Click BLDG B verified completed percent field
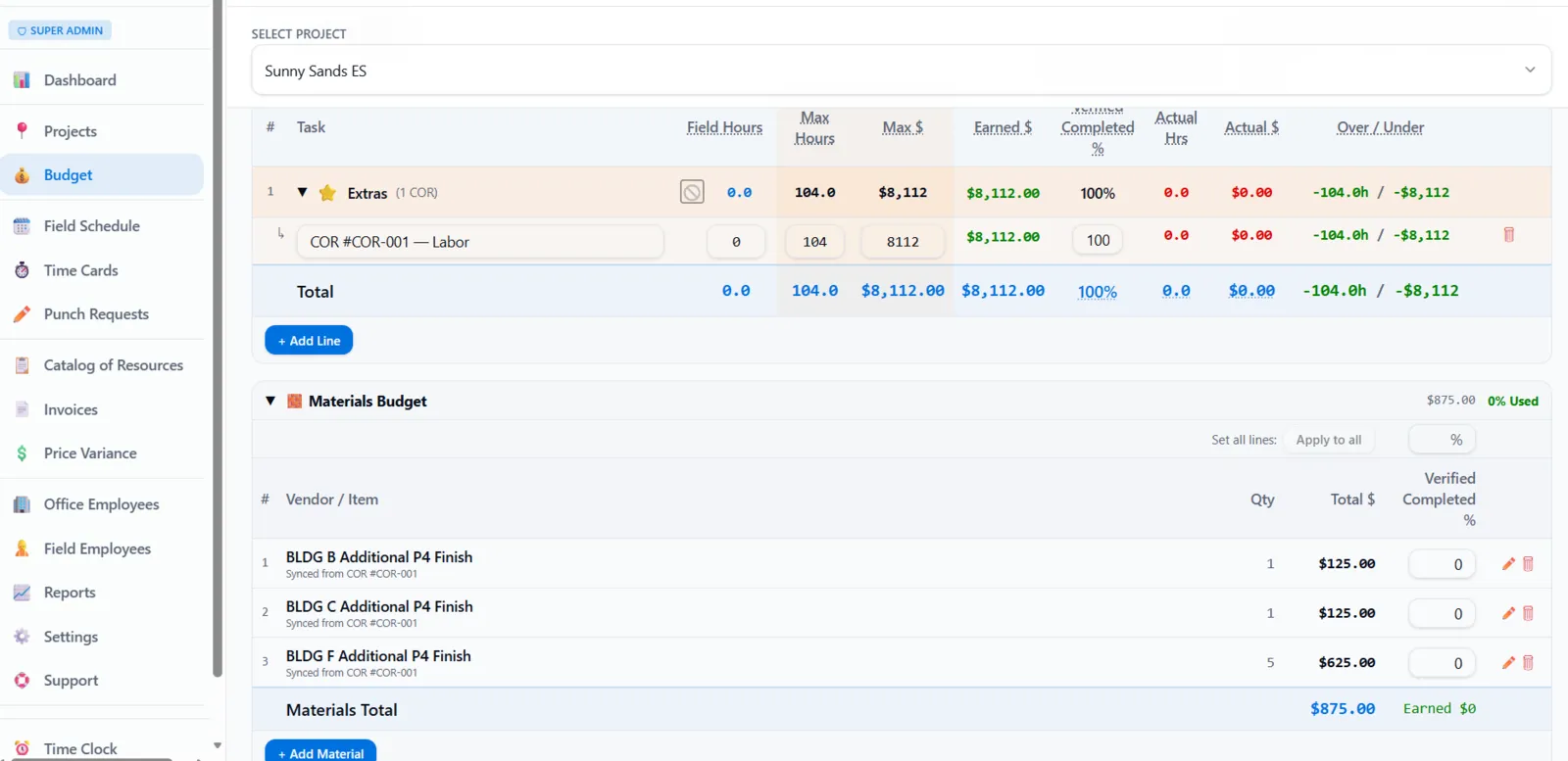Image resolution: width=1568 pixels, height=761 pixels. tap(1442, 563)
